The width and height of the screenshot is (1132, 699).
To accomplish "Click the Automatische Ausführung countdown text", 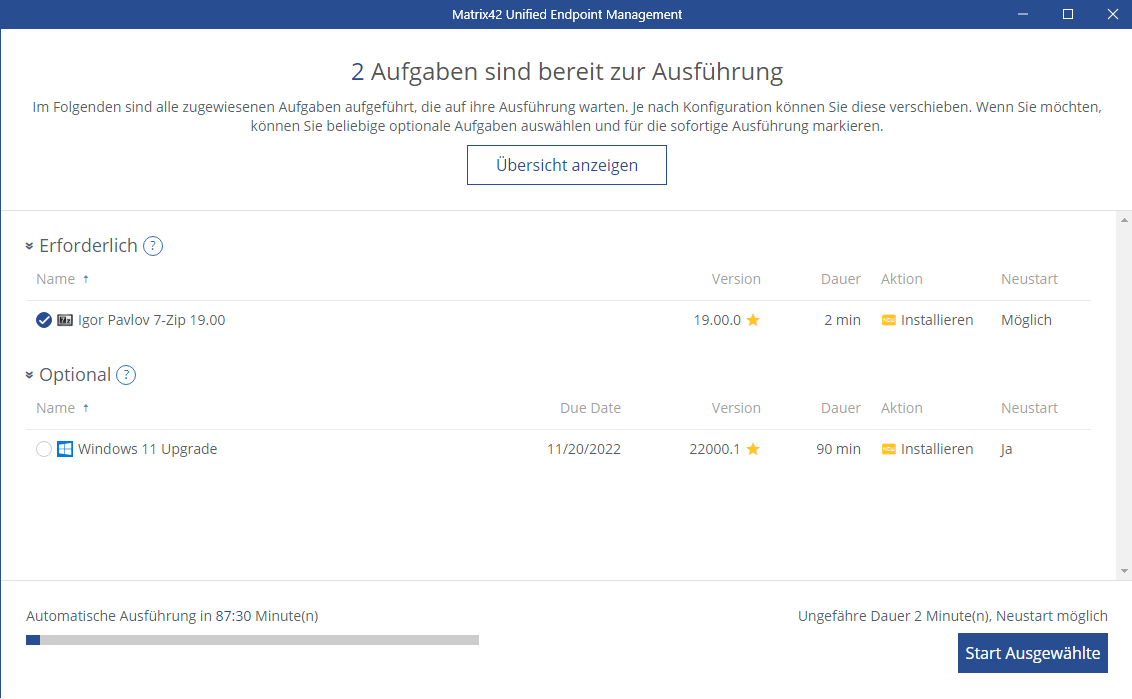I will (x=172, y=616).
